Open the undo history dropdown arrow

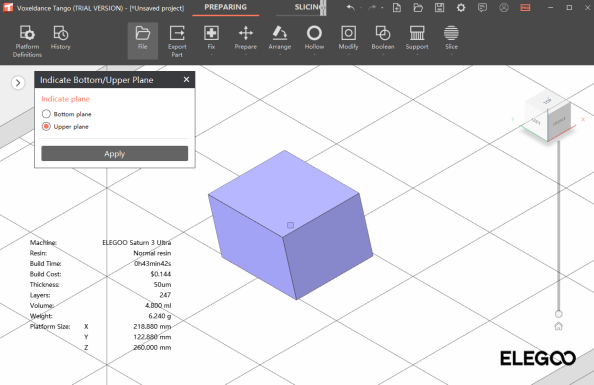361,8
